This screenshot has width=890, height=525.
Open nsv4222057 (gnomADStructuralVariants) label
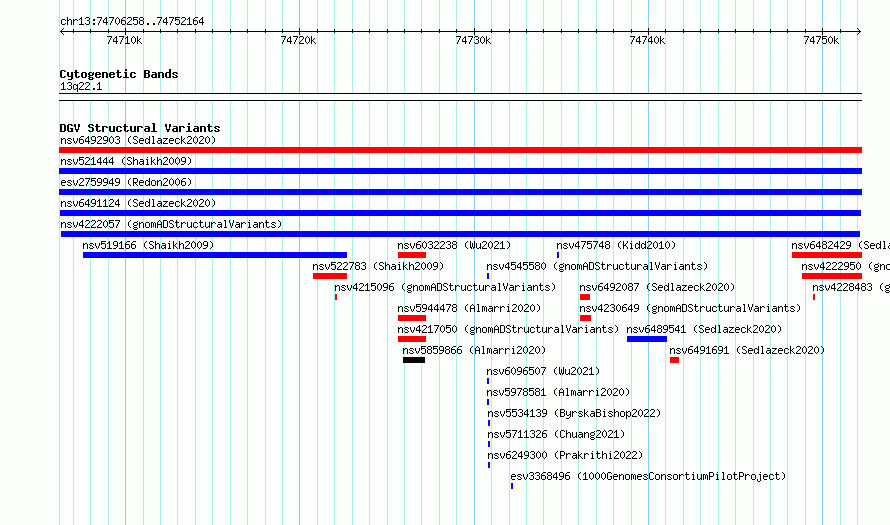[171, 224]
